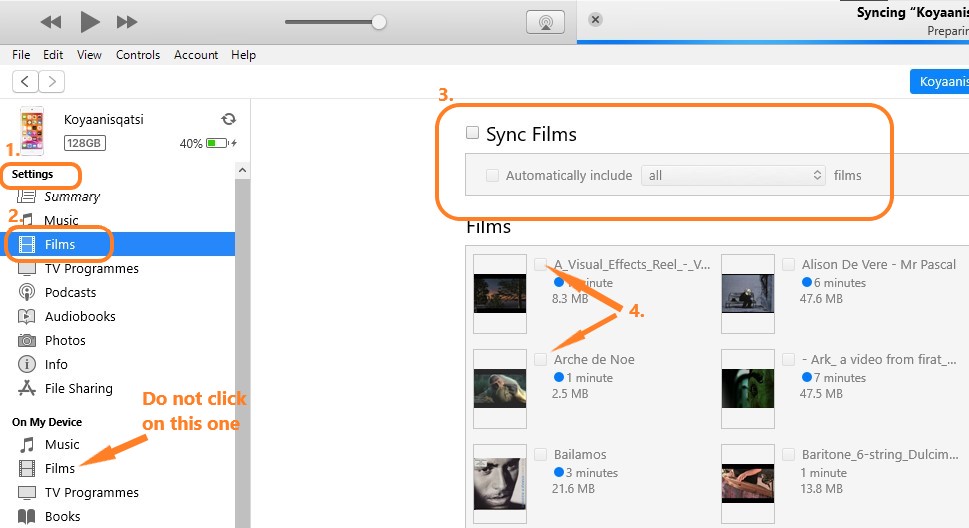The image size is (969, 528).
Task: Tick the Ark_ a video from firat checkbox
Action: pyautogui.click(x=789, y=359)
